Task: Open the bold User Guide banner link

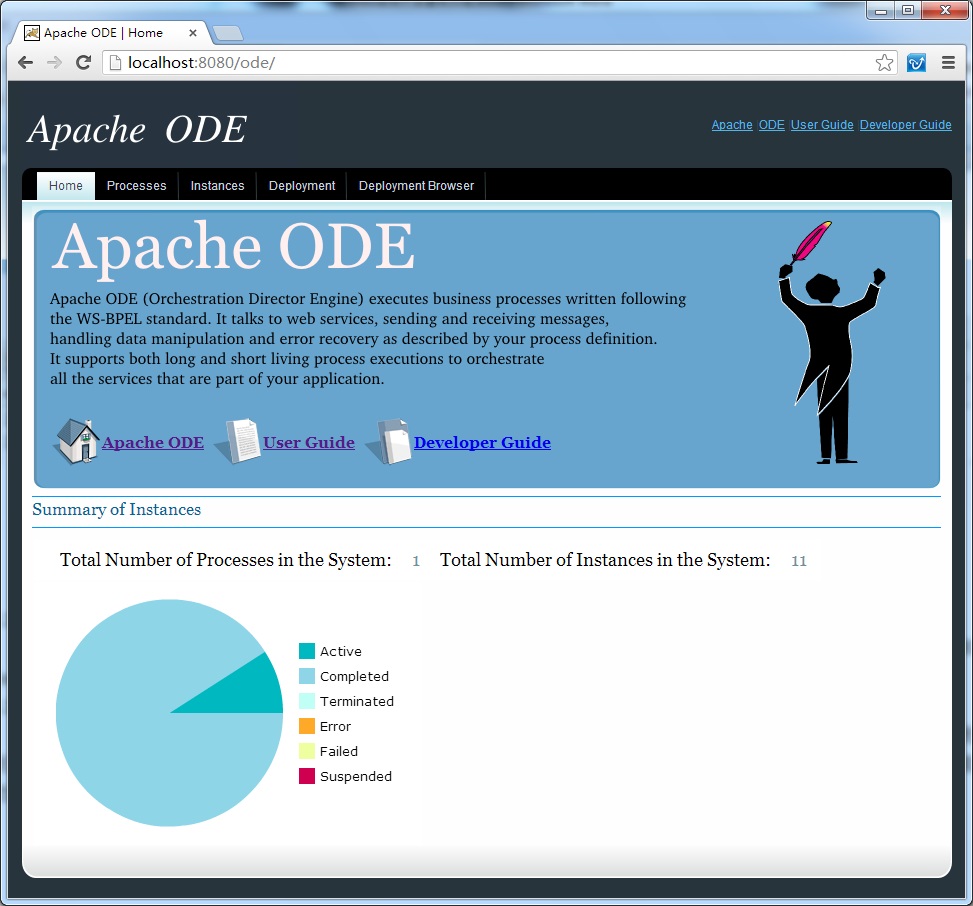Action: tap(309, 442)
